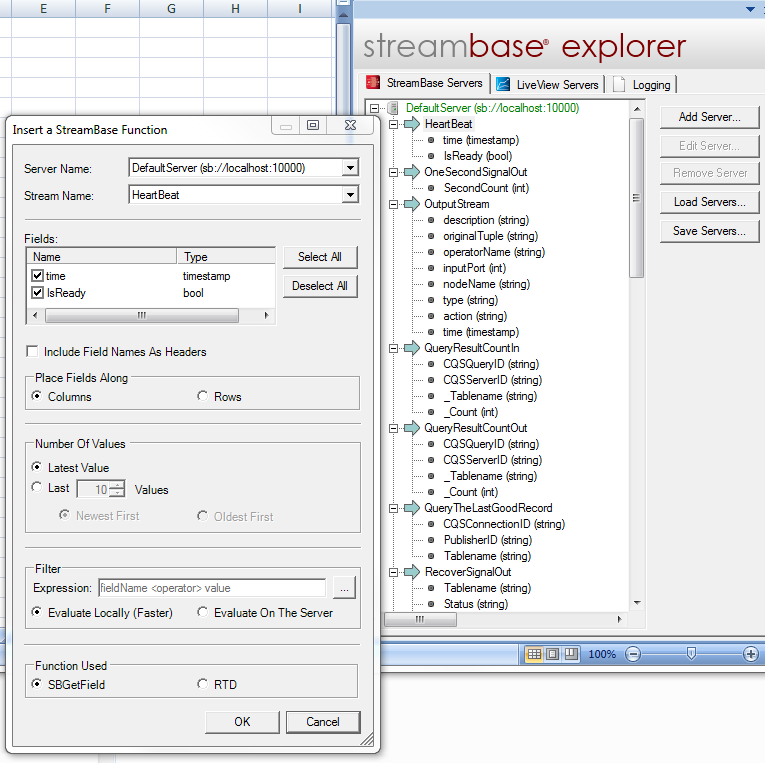The image size is (765, 763).
Task: Click the QueryTheLastGoodRecord stream arrow icon
Action: (x=412, y=508)
